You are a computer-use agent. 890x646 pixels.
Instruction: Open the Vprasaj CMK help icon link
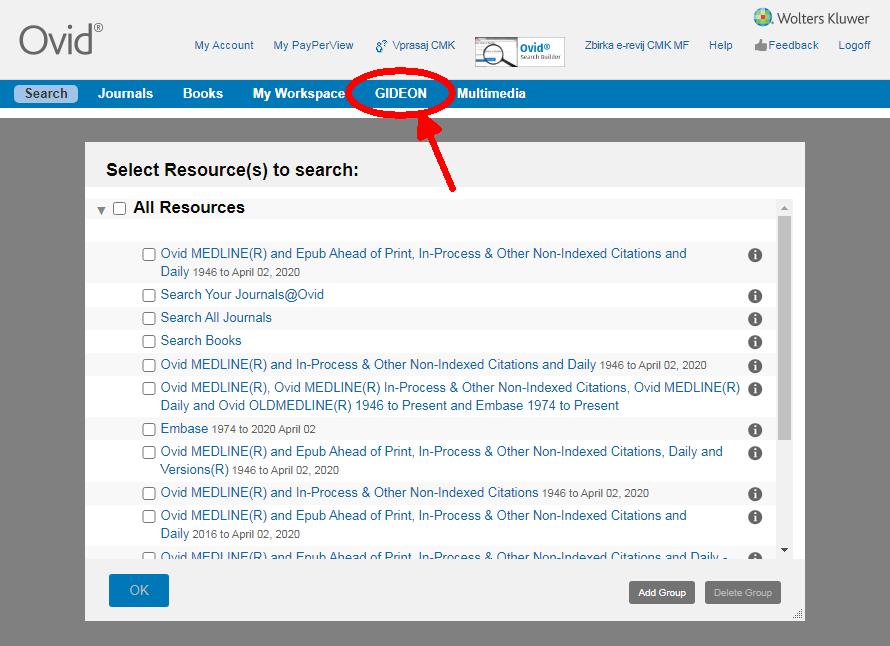coord(381,46)
